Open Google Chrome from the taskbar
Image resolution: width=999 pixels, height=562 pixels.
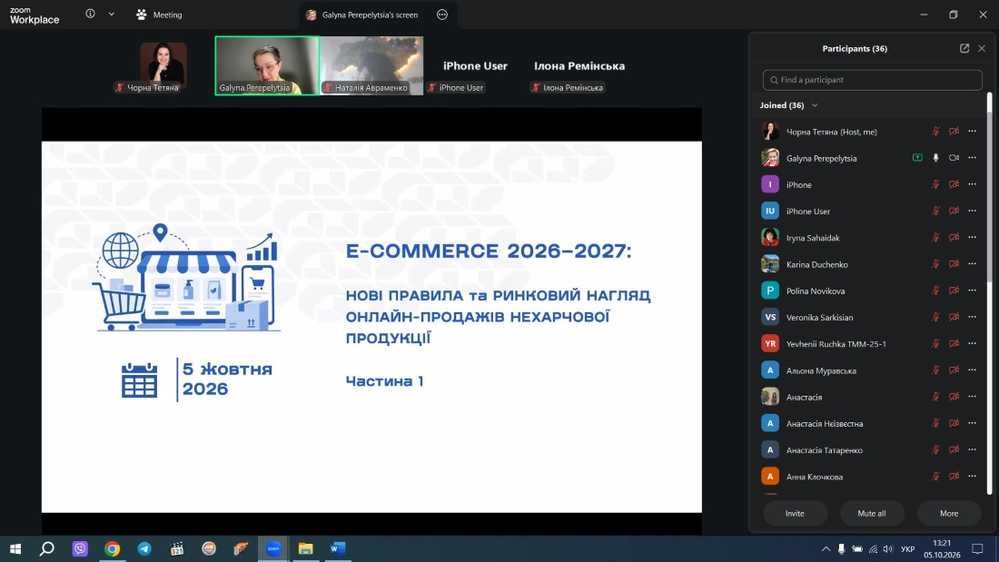[x=112, y=549]
